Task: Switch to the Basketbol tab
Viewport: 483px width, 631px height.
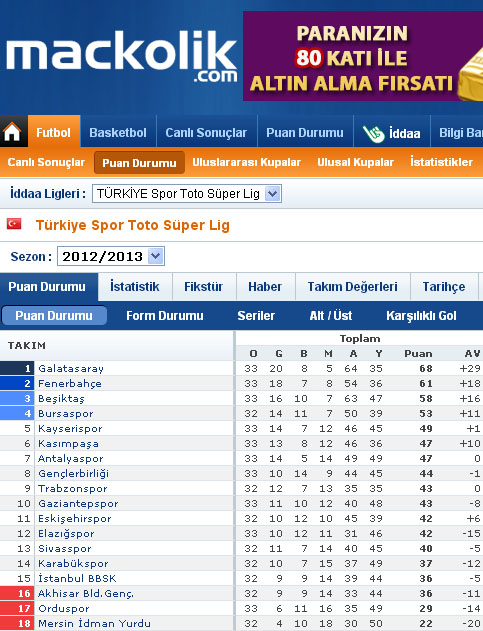Action: pyautogui.click(x=118, y=132)
